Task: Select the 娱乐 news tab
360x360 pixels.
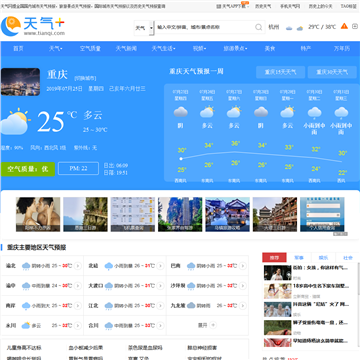Action: pyautogui.click(x=323, y=258)
